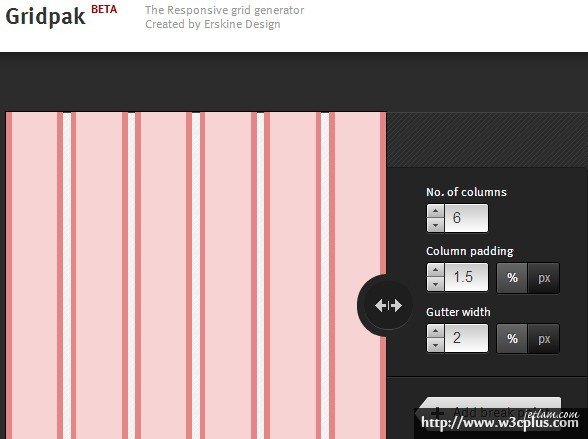Click the 'No. of columns' label

[x=466, y=192]
